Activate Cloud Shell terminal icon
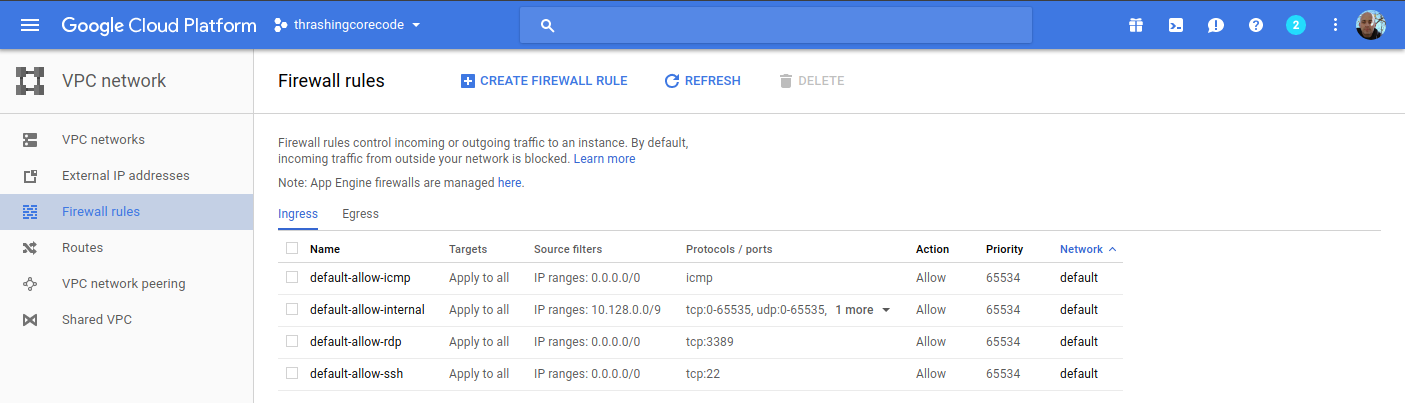 (1176, 25)
